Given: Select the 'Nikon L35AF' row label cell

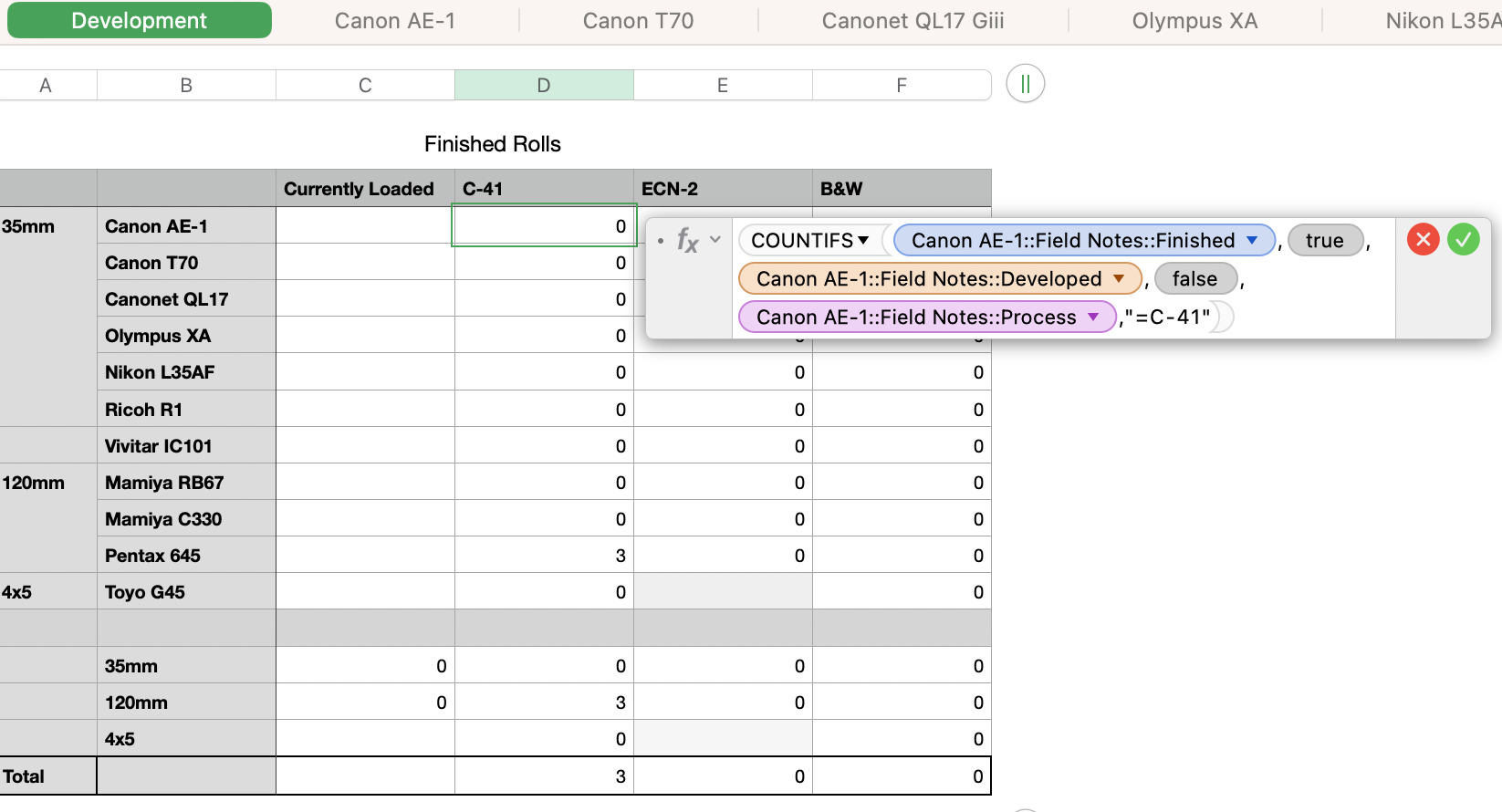Looking at the screenshot, I should tap(186, 372).
